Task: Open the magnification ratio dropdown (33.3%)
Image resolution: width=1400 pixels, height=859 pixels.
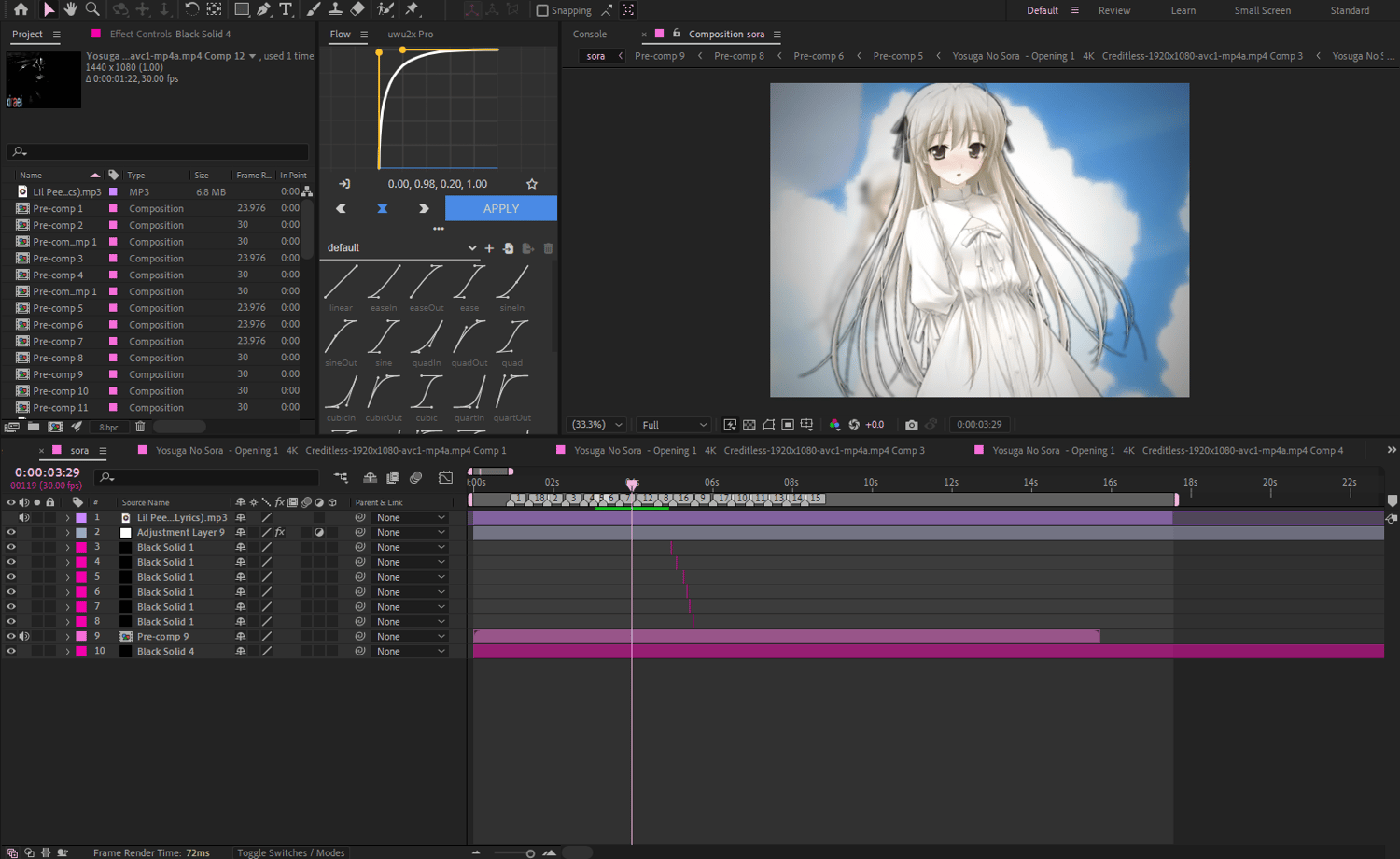Action: point(596,425)
